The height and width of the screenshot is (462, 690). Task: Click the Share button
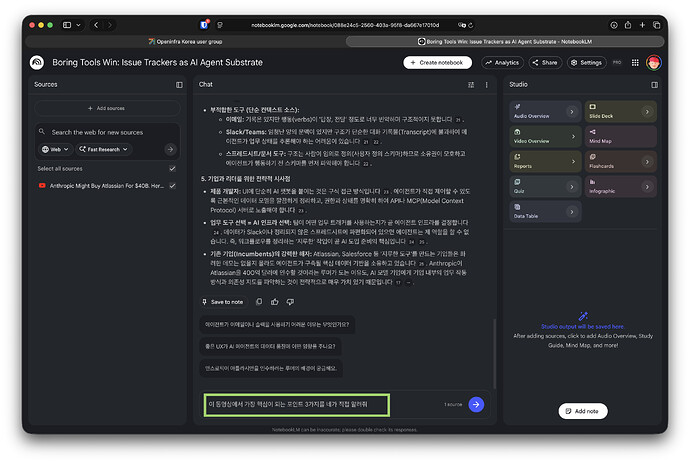[545, 62]
